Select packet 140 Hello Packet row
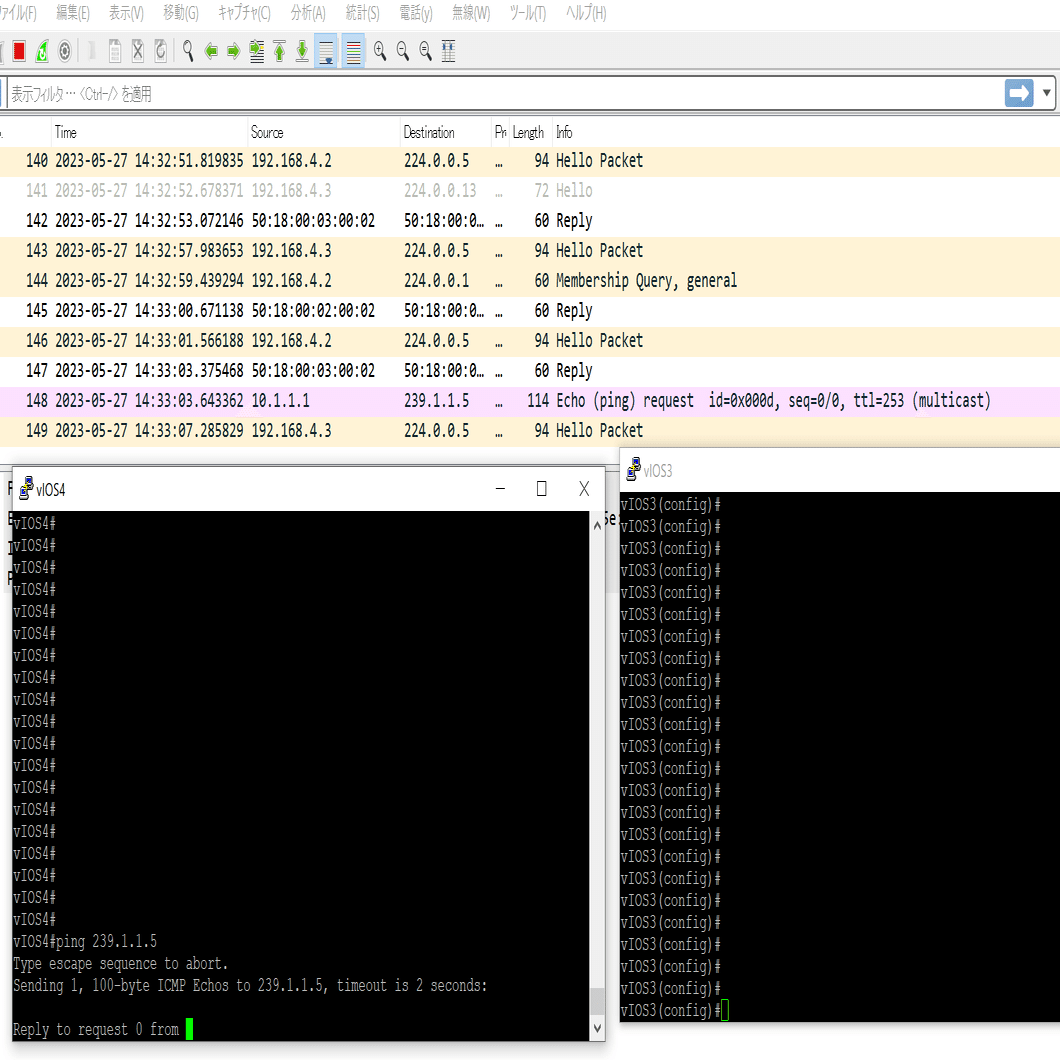1060x1060 pixels. (530, 161)
